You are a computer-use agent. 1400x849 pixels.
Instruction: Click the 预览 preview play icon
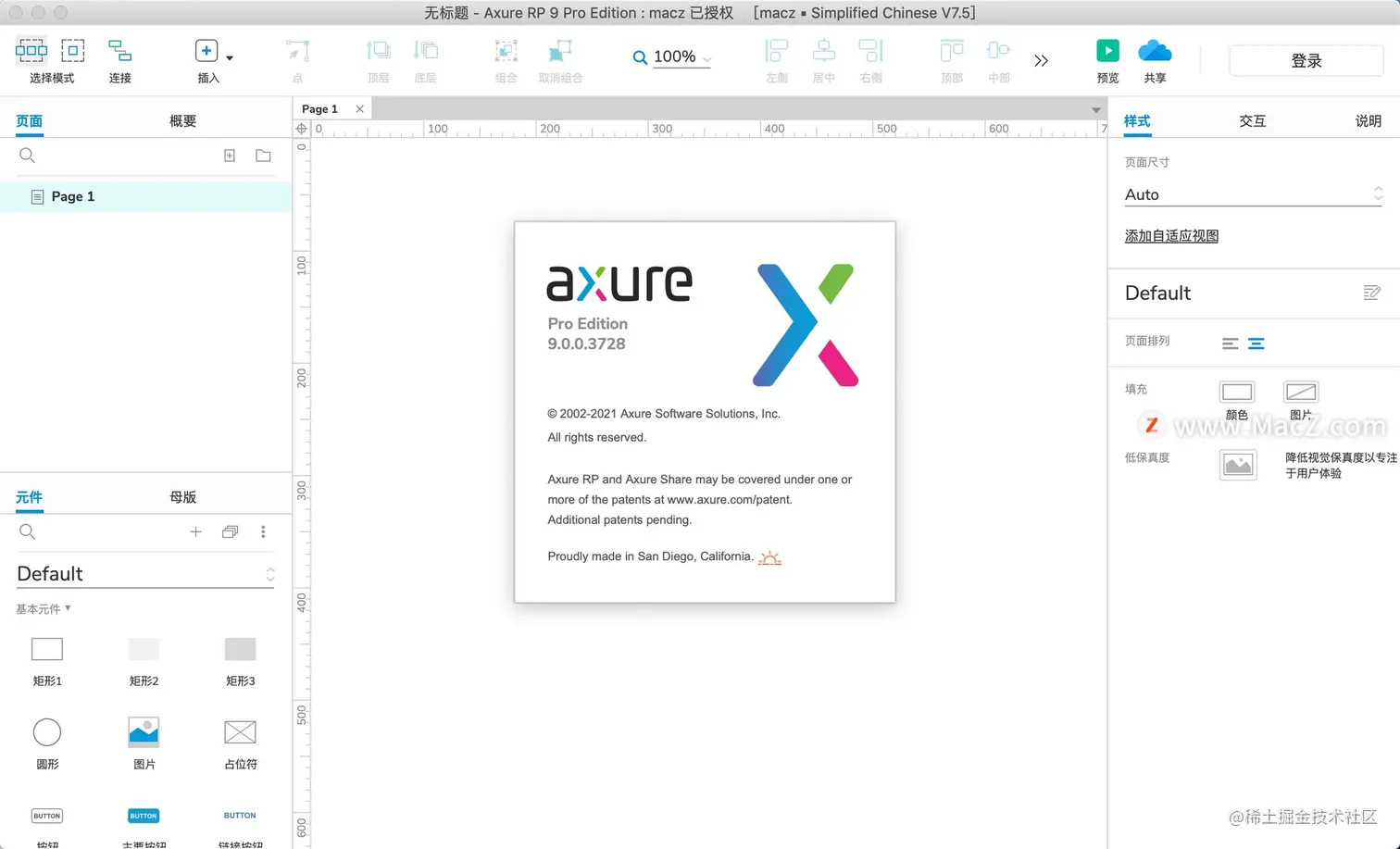[1107, 50]
